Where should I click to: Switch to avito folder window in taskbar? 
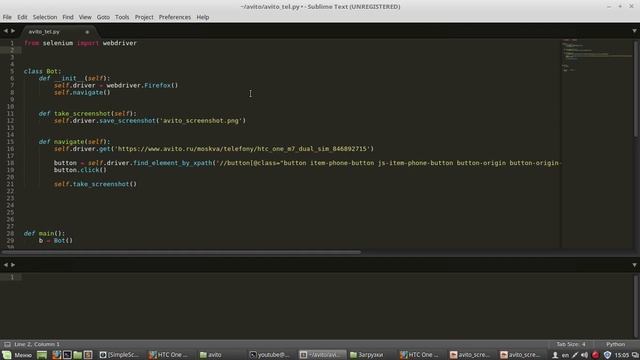211,355
